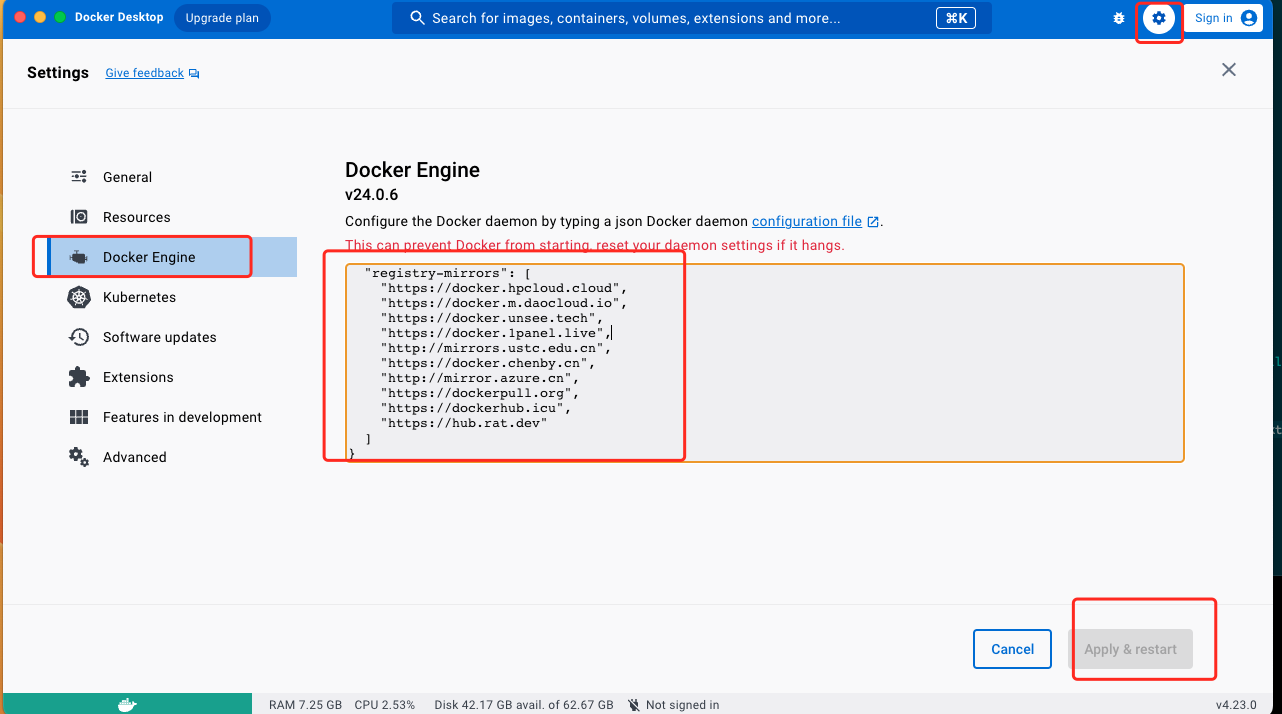
Task: Open the settings gear icon
Action: (x=1159, y=18)
